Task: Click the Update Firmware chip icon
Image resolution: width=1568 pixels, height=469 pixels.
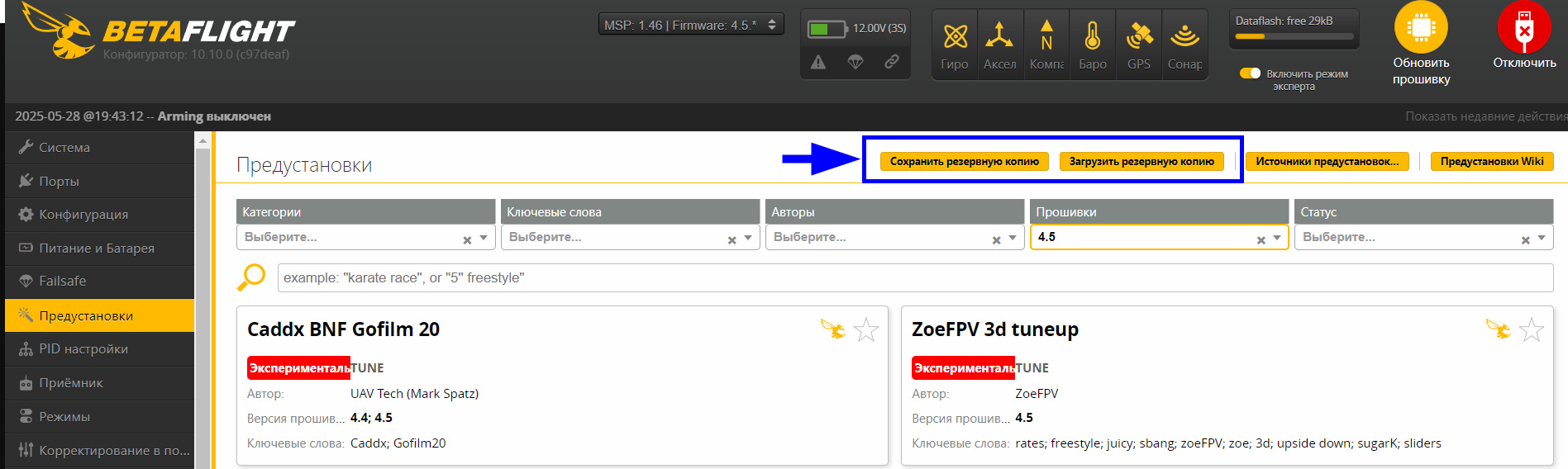Action: point(1421,27)
